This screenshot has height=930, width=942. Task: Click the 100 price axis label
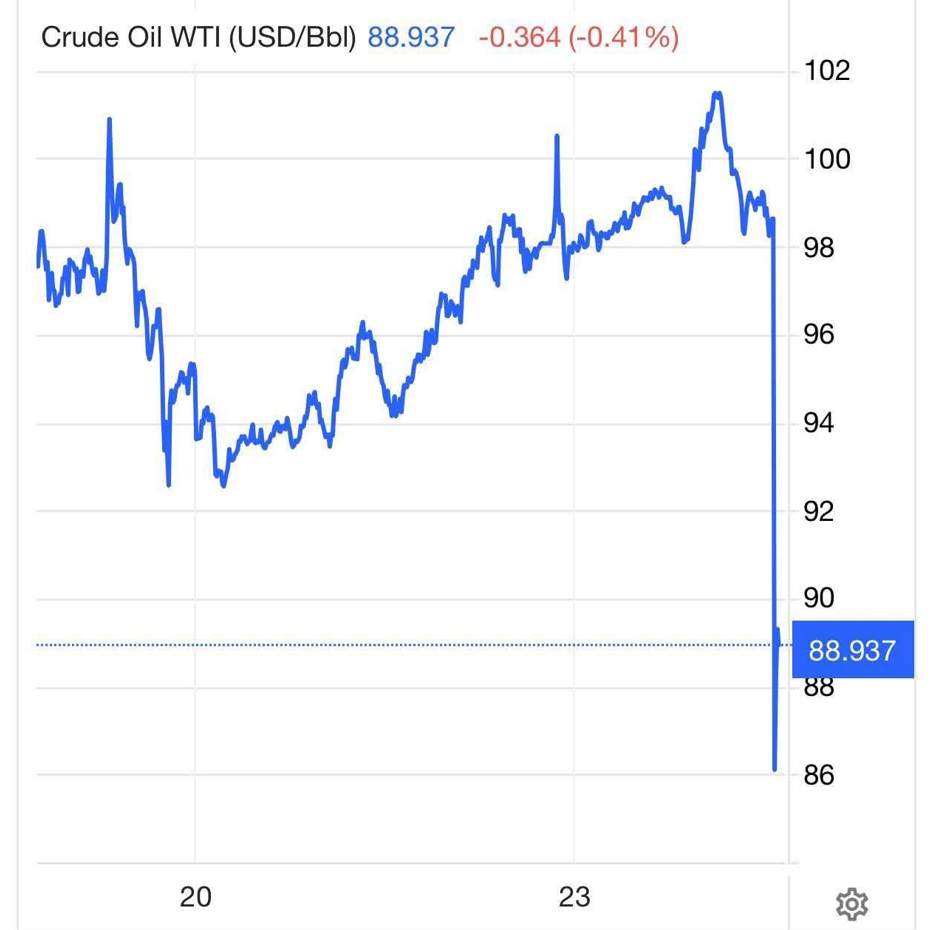point(827,159)
